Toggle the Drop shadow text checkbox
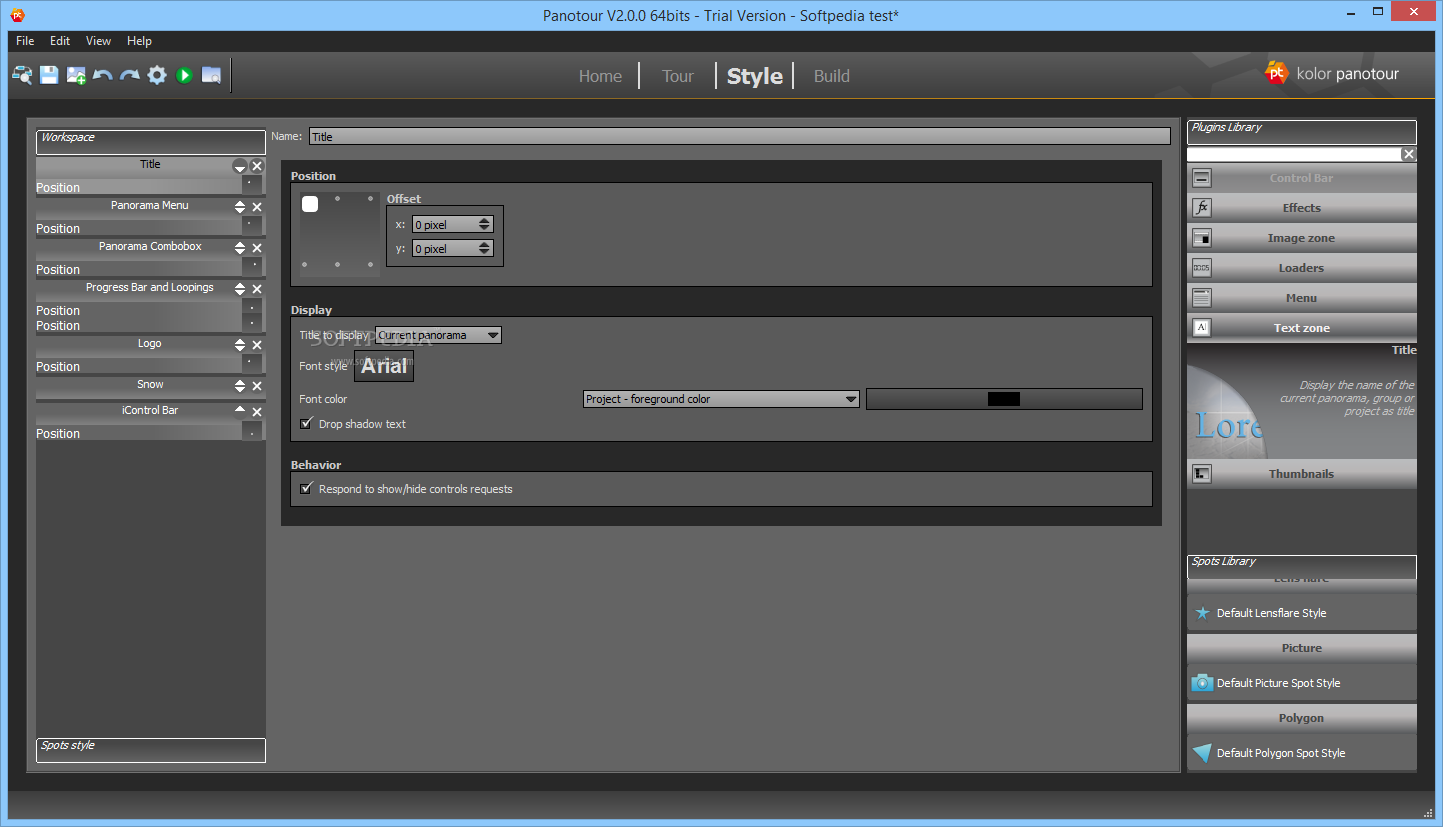This screenshot has width=1443, height=827. coord(307,424)
